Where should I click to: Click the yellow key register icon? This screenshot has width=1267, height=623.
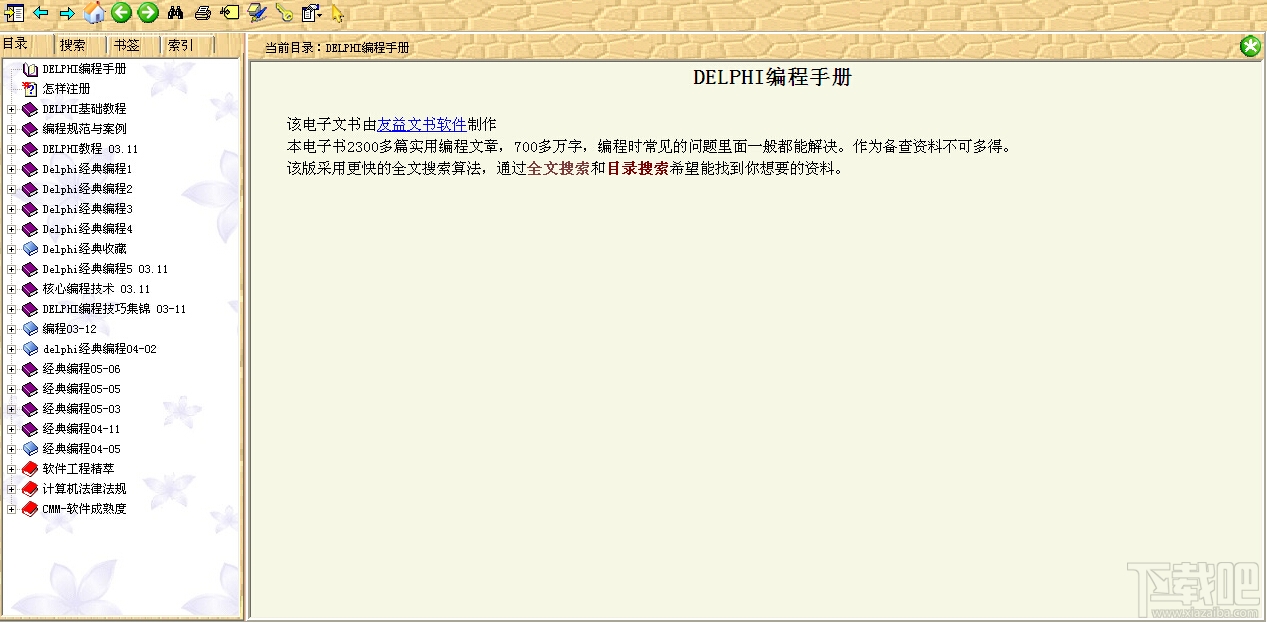click(284, 13)
